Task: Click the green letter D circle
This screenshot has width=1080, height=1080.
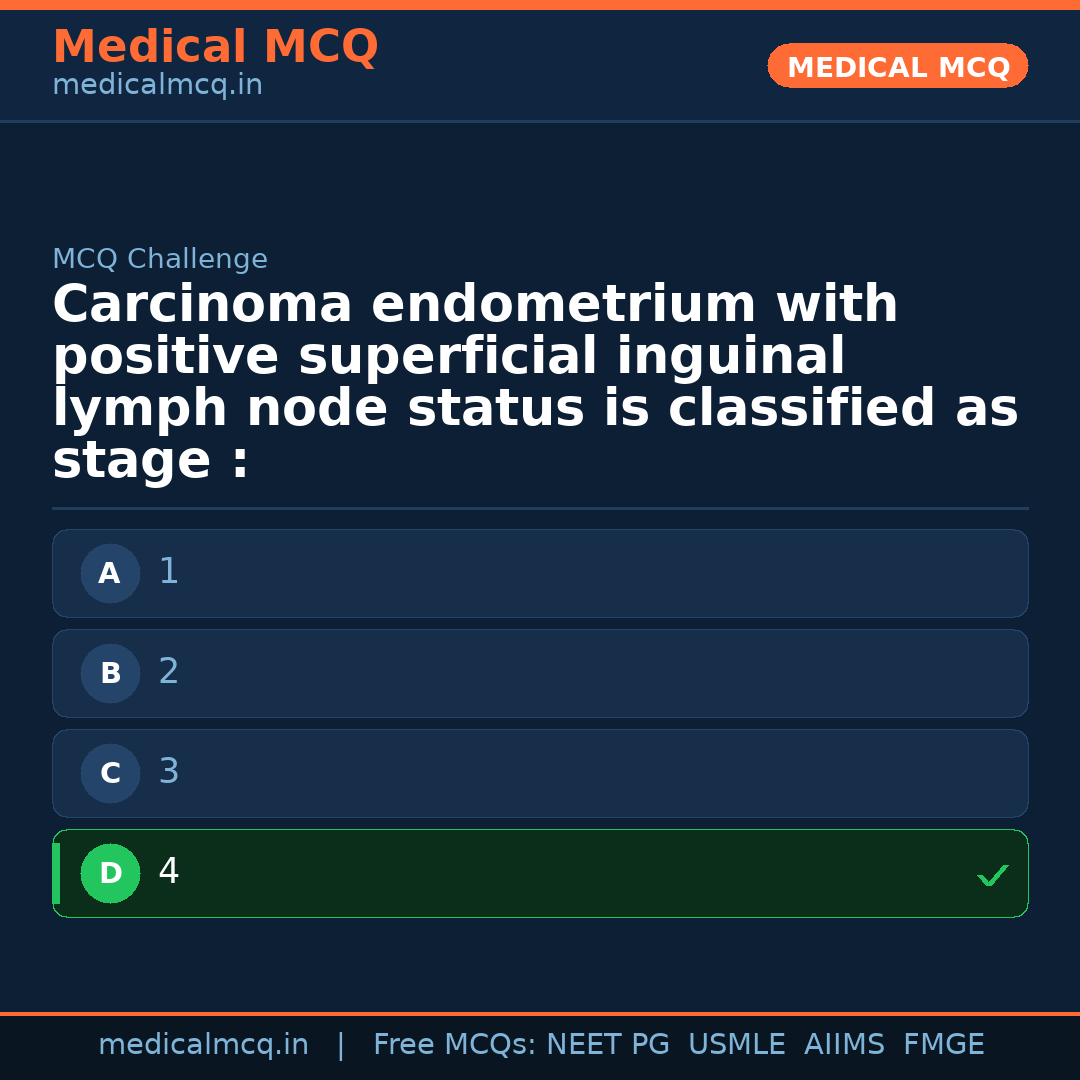Action: tap(110, 874)
